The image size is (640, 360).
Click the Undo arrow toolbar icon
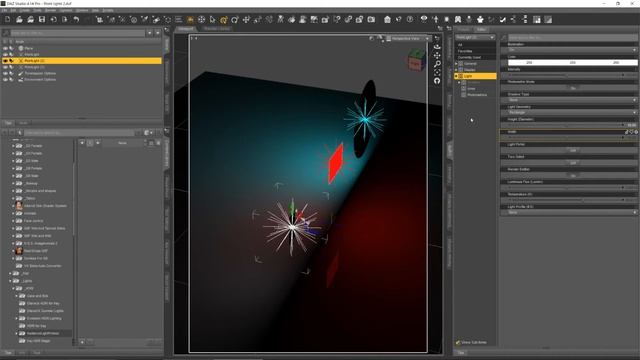(x=76, y=19)
